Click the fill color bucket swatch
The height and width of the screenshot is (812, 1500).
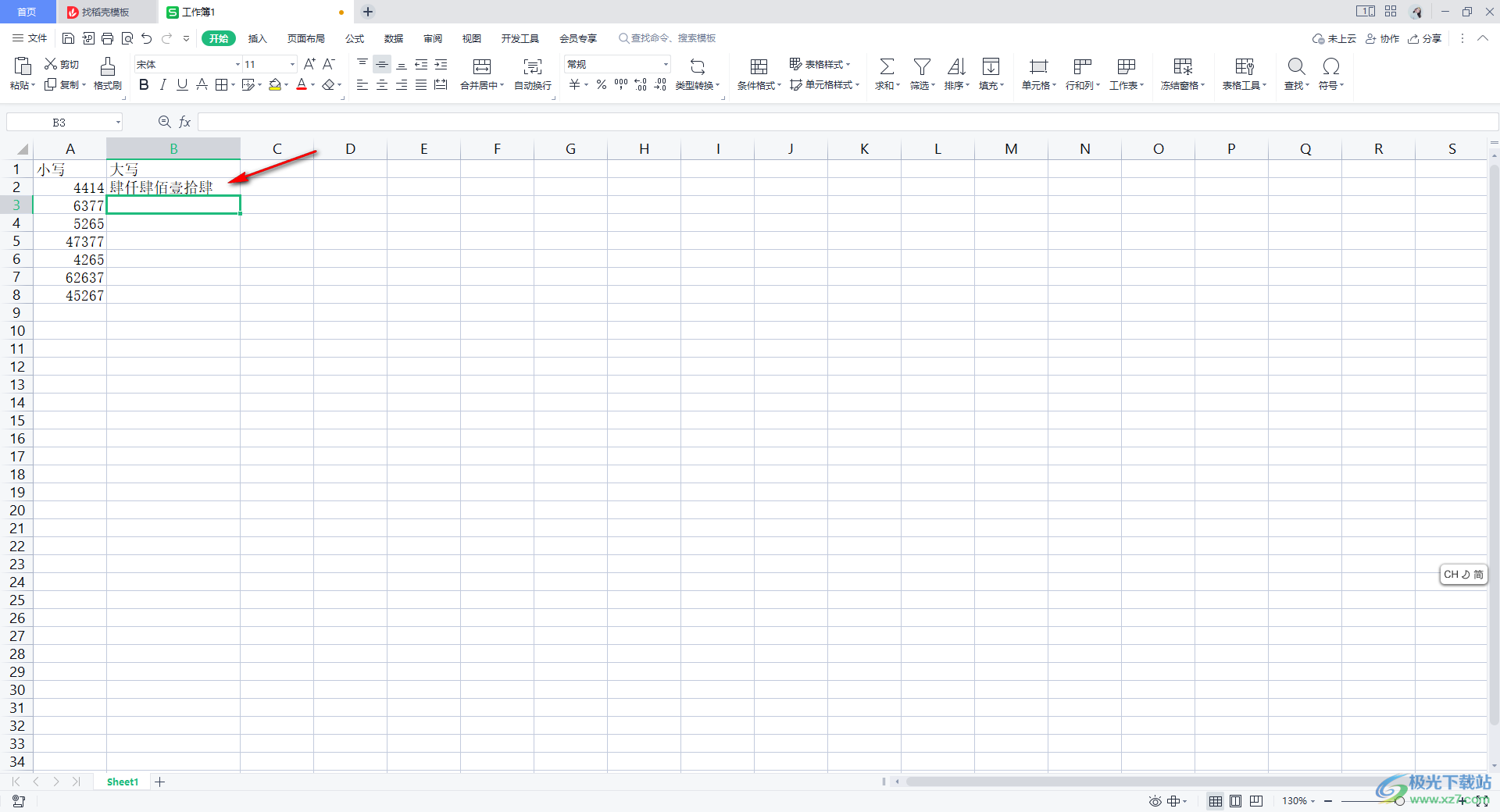coord(275,84)
